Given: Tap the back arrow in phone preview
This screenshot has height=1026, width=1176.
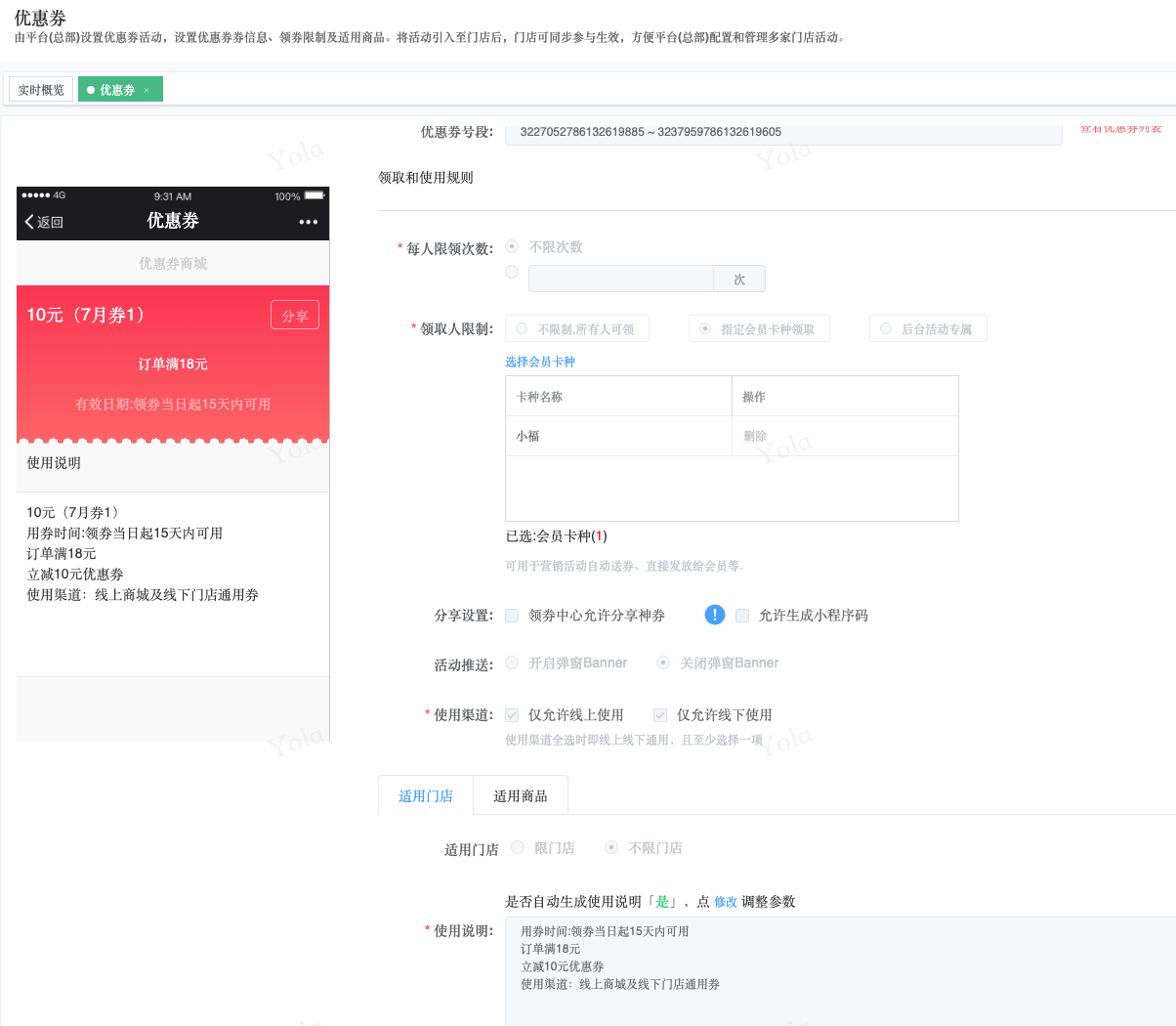Looking at the screenshot, I should [x=29, y=222].
